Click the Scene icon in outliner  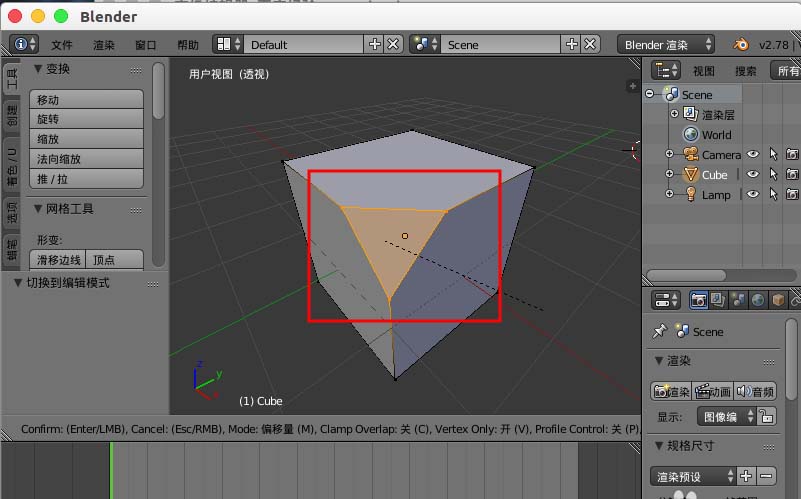click(x=671, y=94)
